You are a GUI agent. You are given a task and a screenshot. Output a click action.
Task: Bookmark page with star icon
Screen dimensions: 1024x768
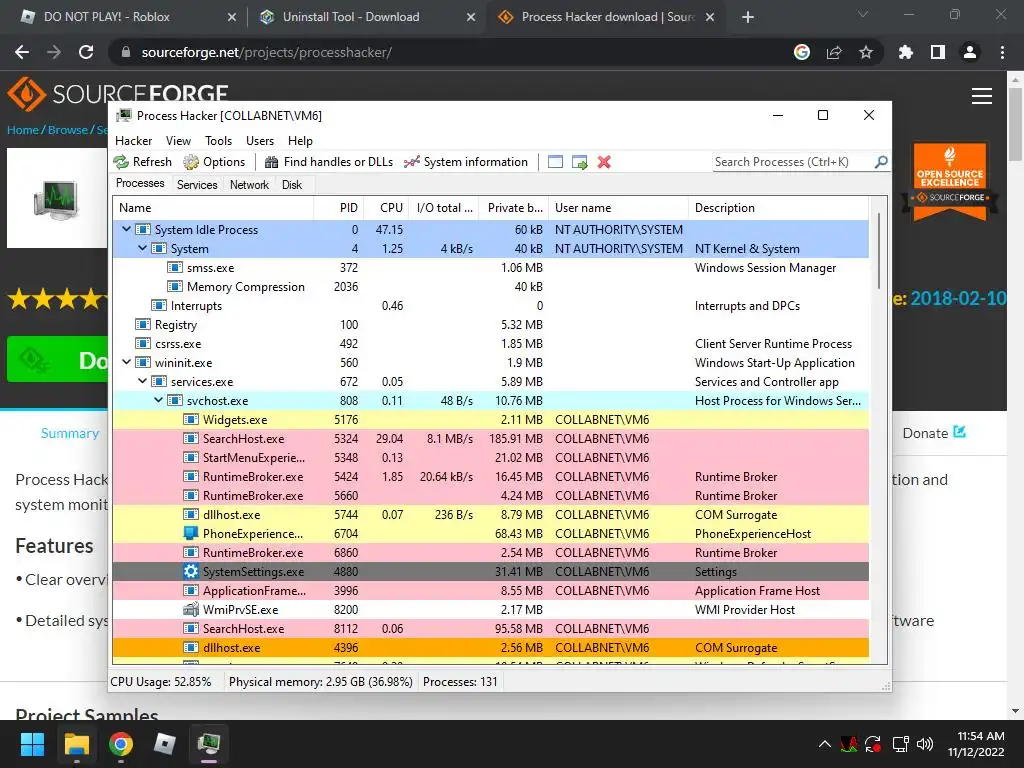pyautogui.click(x=866, y=52)
